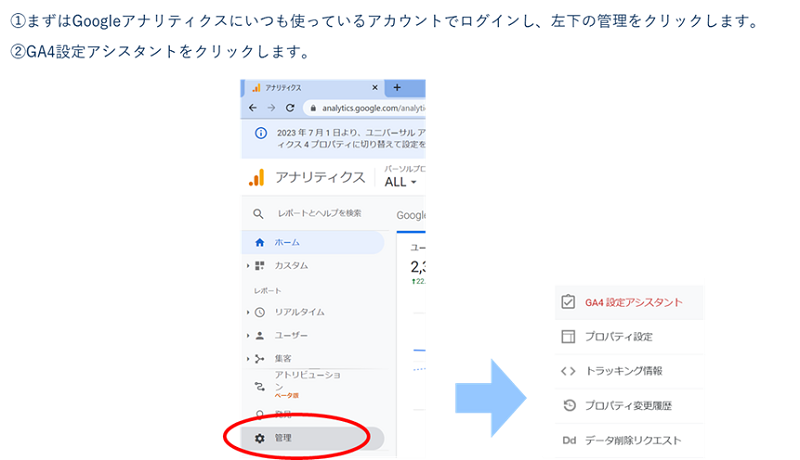Click the info icon in notice banner
Viewport: 800px width, 460px height.
(x=261, y=133)
